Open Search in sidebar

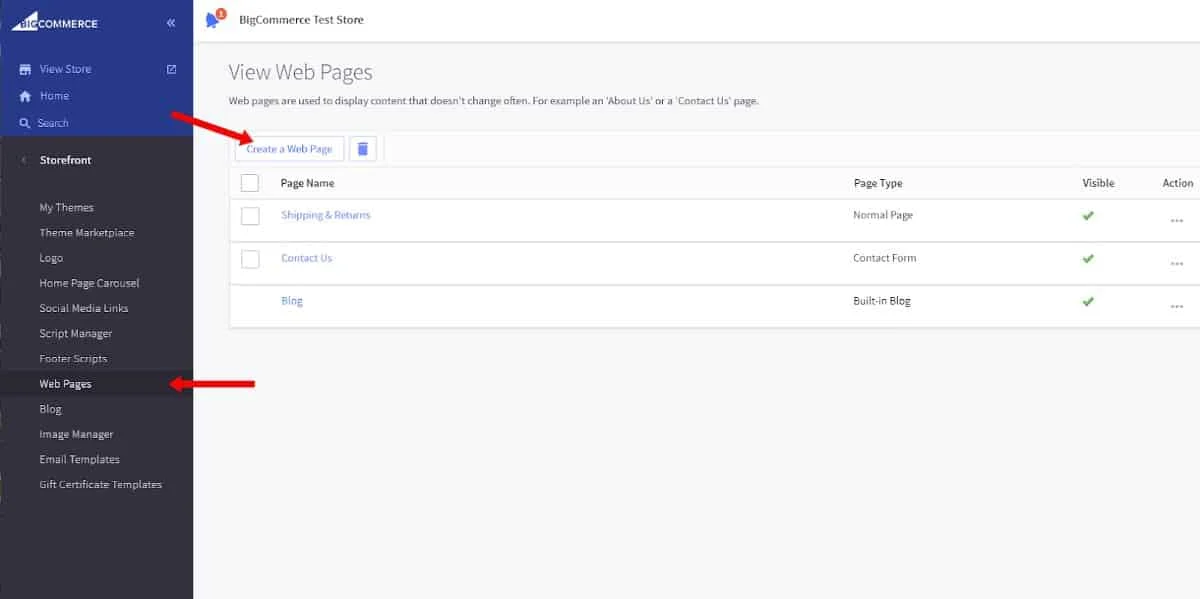pos(53,123)
